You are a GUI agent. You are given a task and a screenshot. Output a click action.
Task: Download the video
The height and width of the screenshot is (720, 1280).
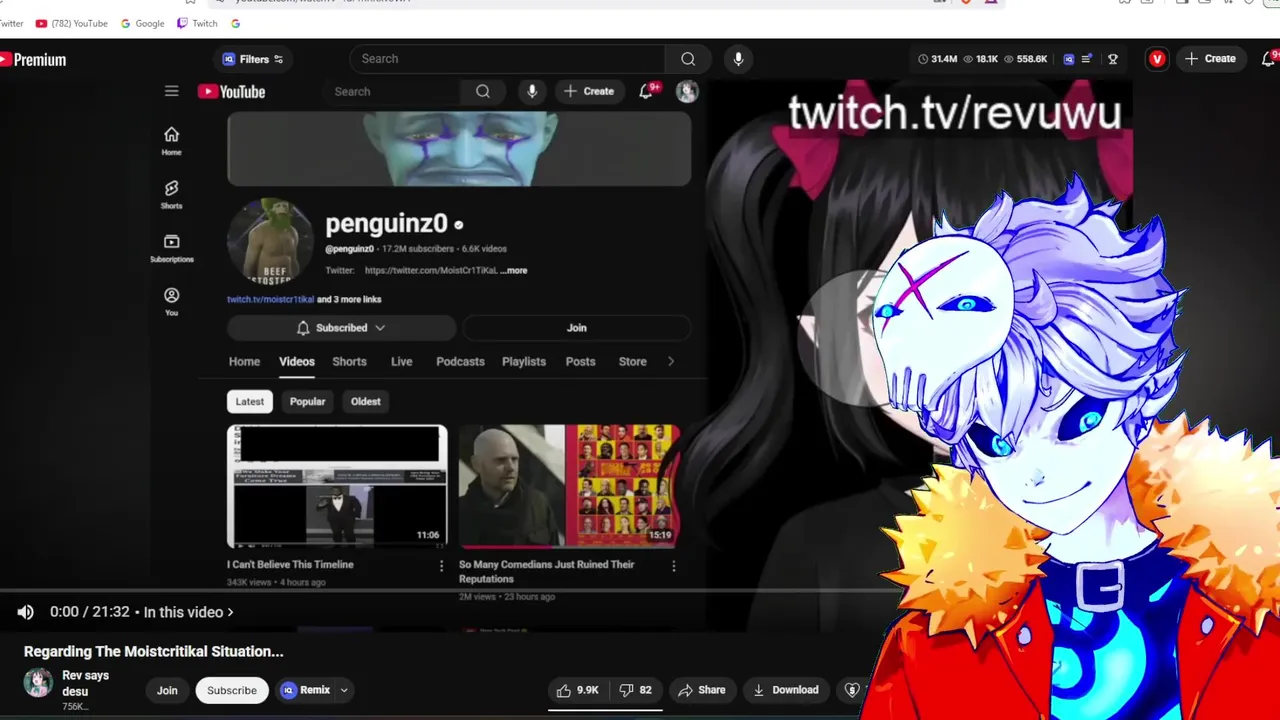click(786, 690)
